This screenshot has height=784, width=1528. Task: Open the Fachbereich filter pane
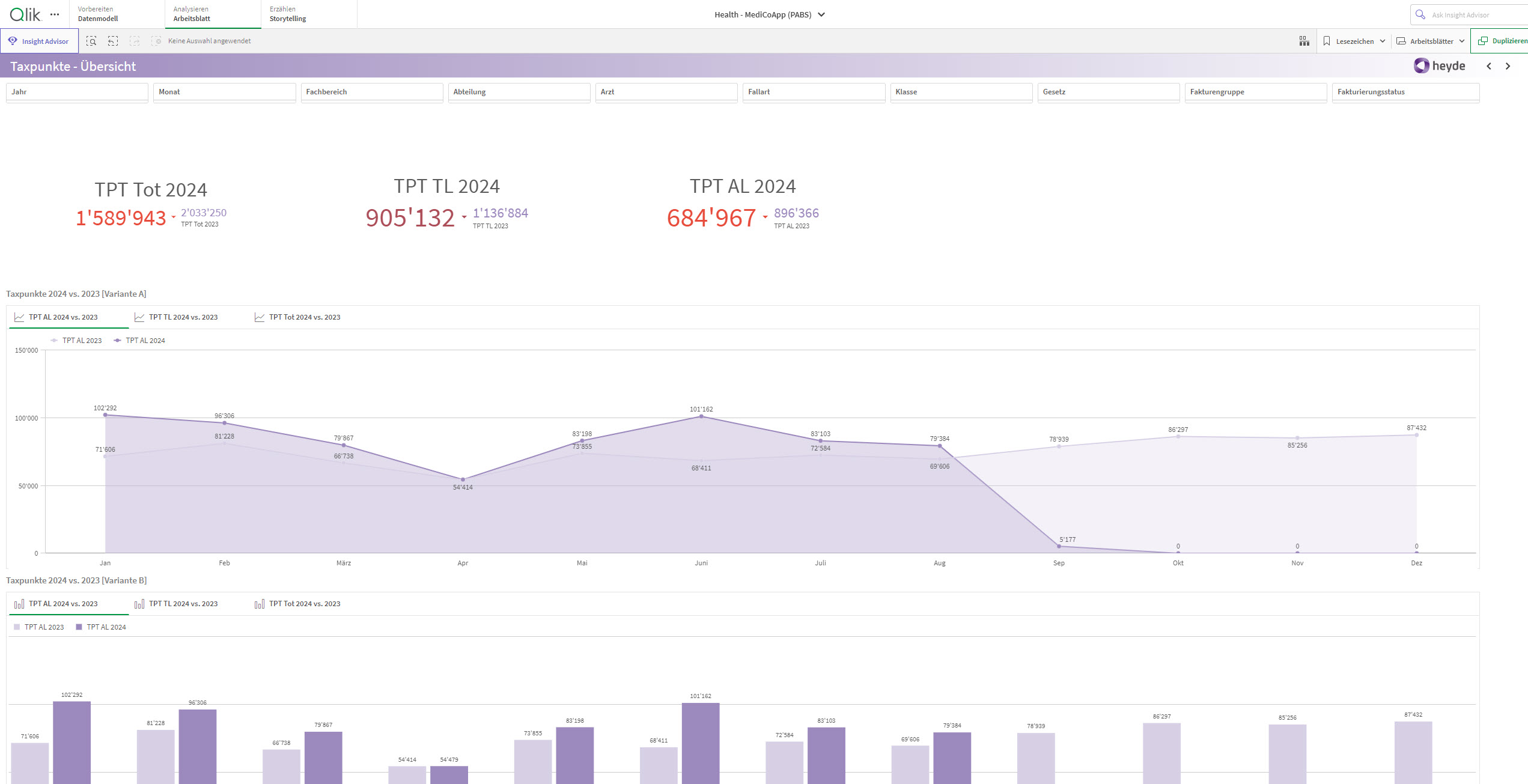[371, 92]
